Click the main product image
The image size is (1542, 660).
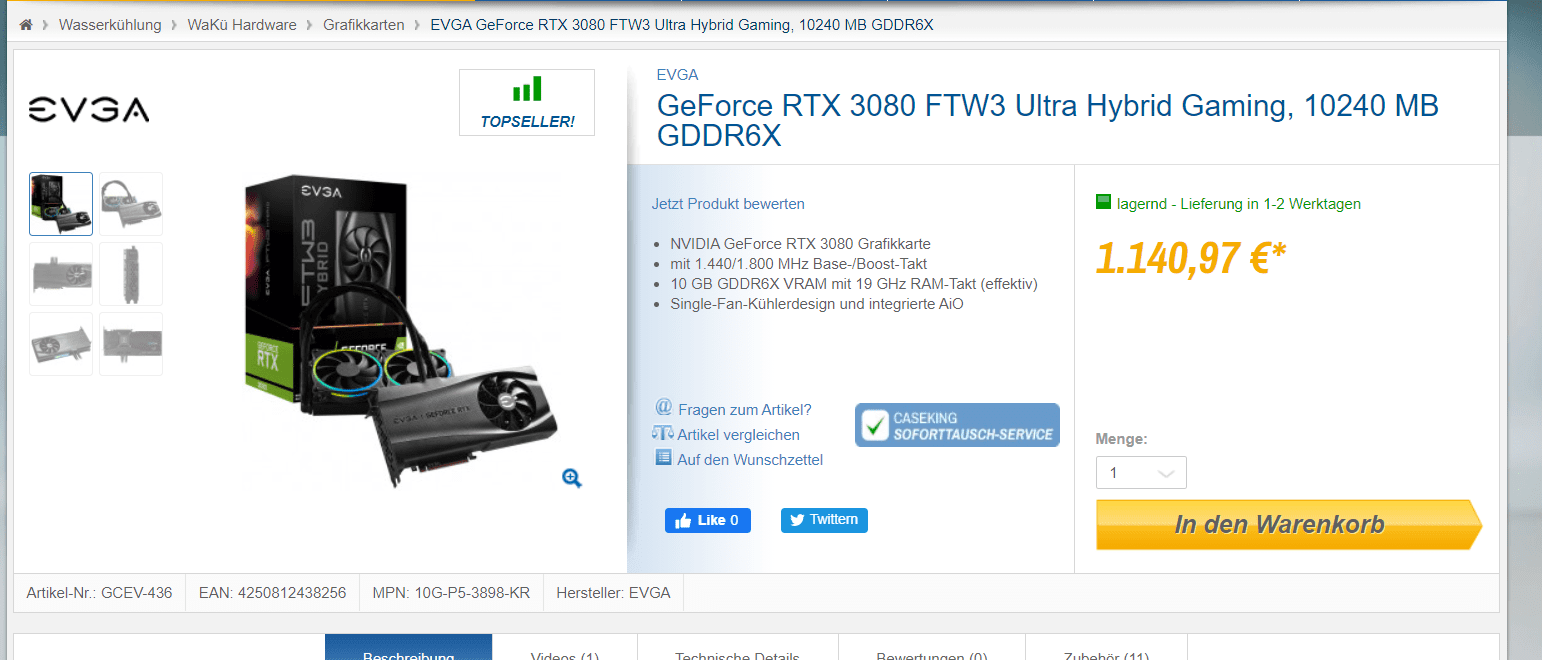pos(400,330)
